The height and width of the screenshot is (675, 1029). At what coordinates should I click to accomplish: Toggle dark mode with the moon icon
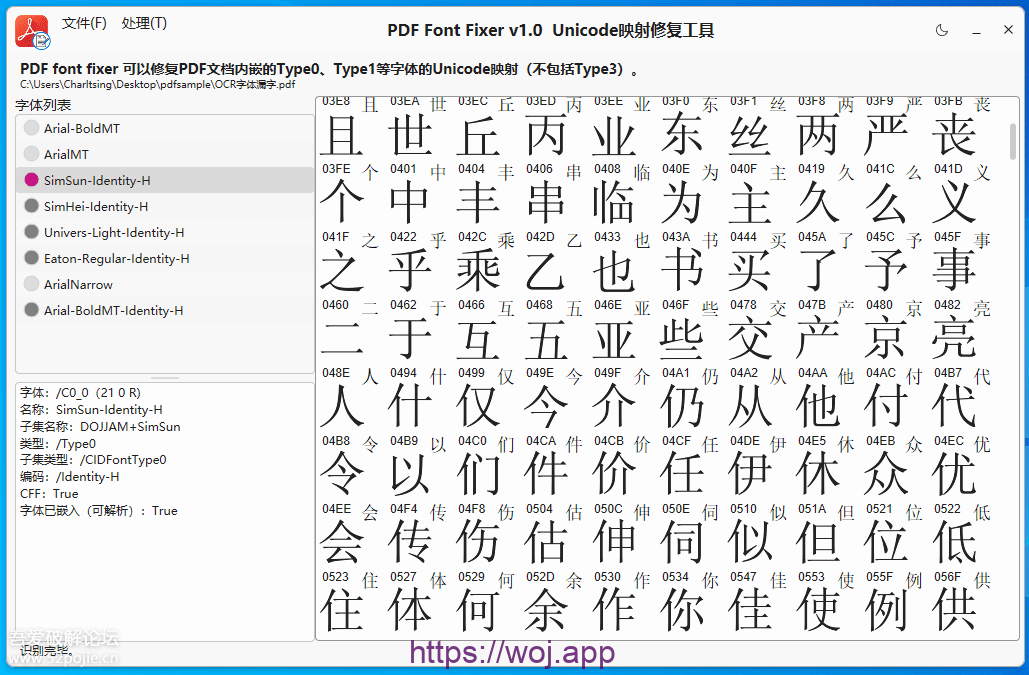point(941,31)
